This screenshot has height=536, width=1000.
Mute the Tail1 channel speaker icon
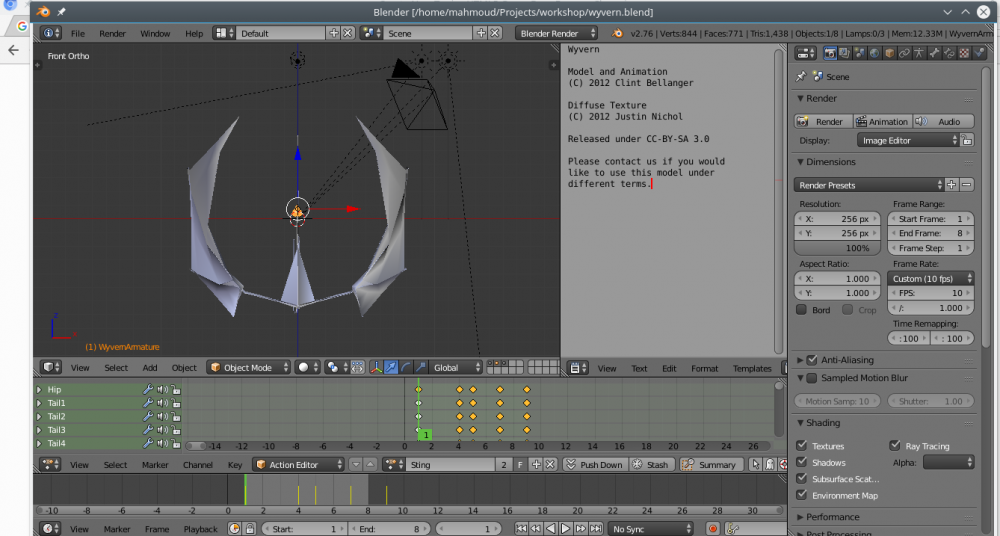coord(162,403)
